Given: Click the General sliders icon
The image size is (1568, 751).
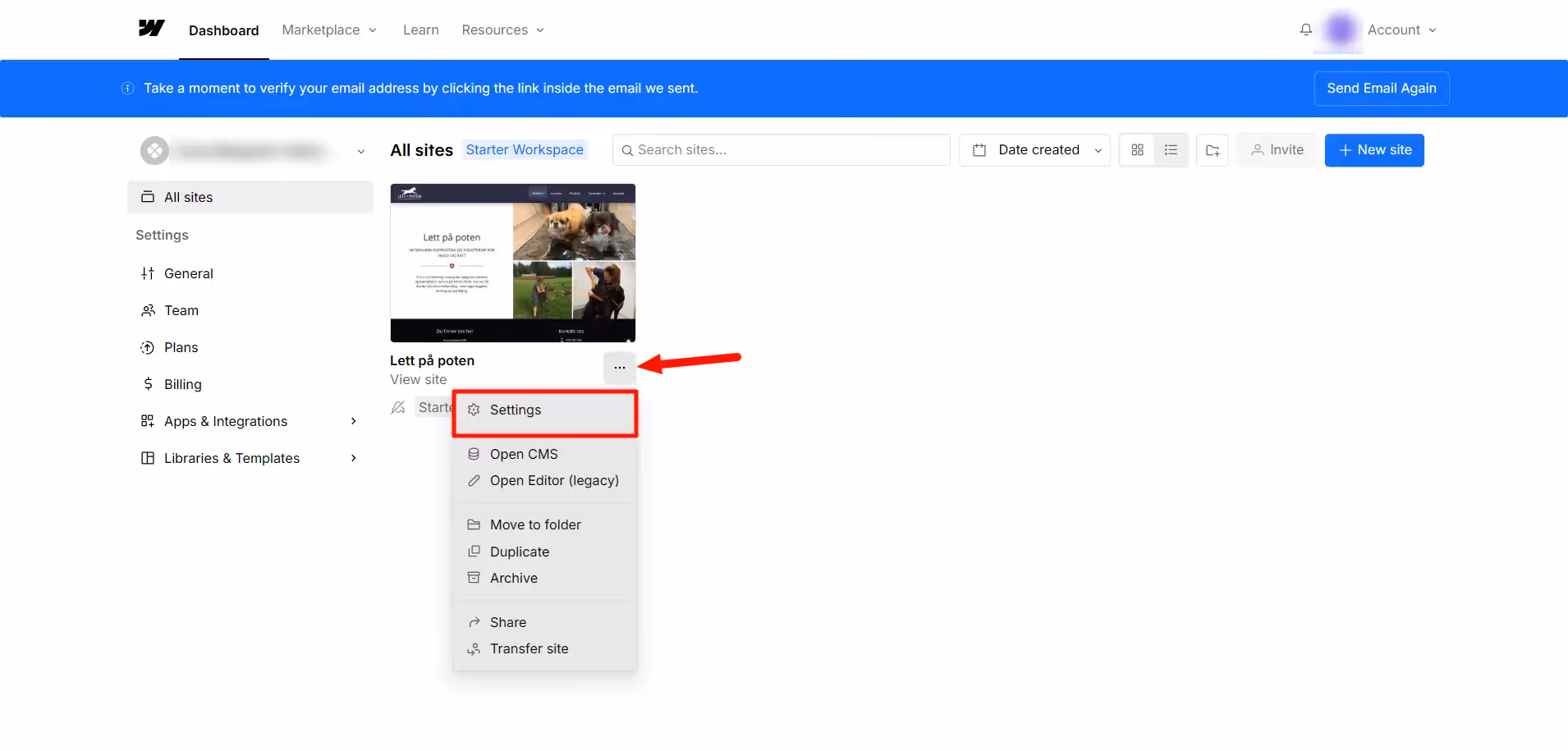Looking at the screenshot, I should 148,273.
